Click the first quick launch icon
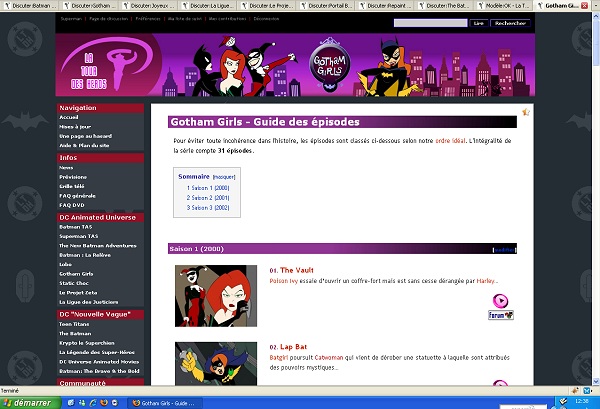The image size is (600, 409). pyautogui.click(x=71, y=403)
